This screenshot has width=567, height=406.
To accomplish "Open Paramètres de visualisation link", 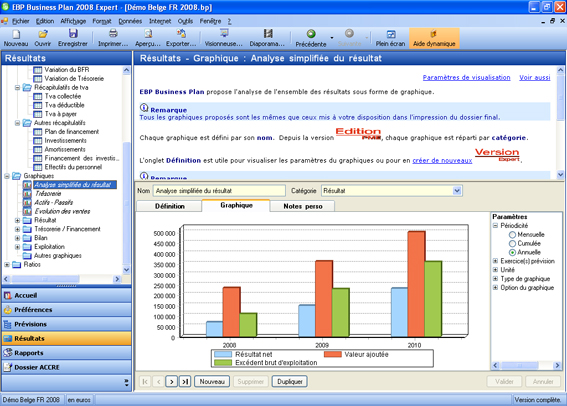I will pyautogui.click(x=466, y=77).
